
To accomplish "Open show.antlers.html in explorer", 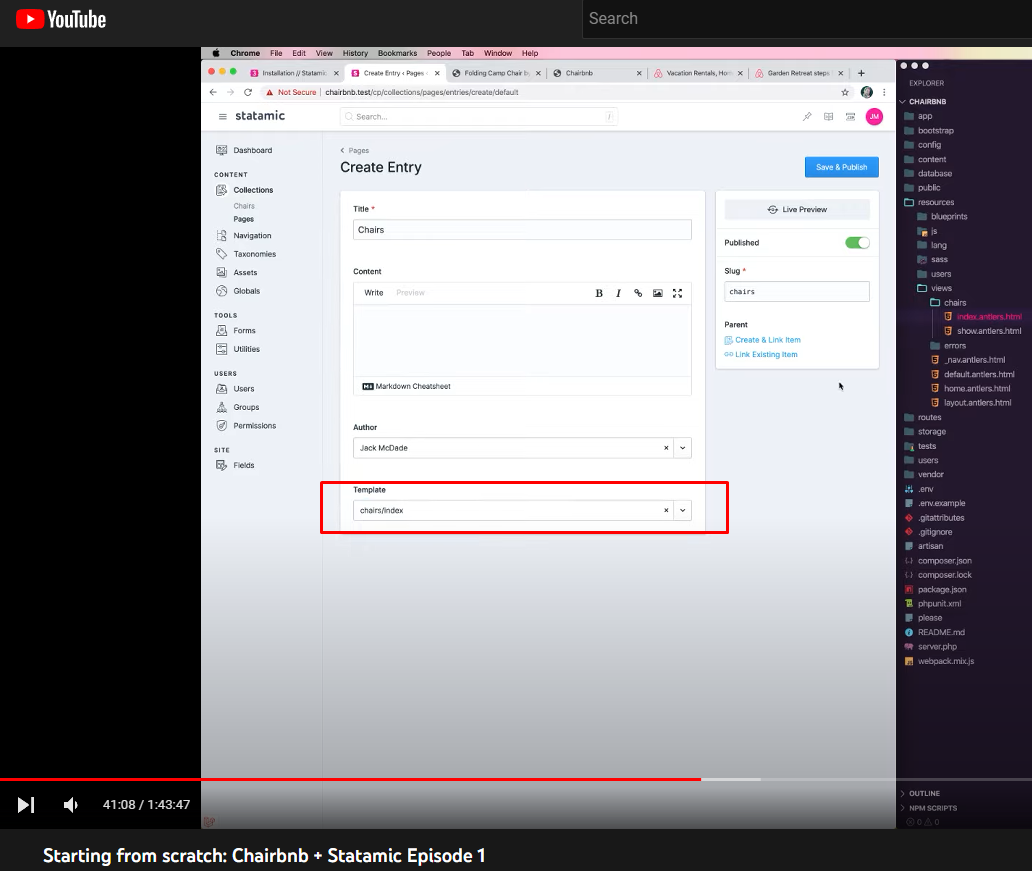I will pos(983,331).
